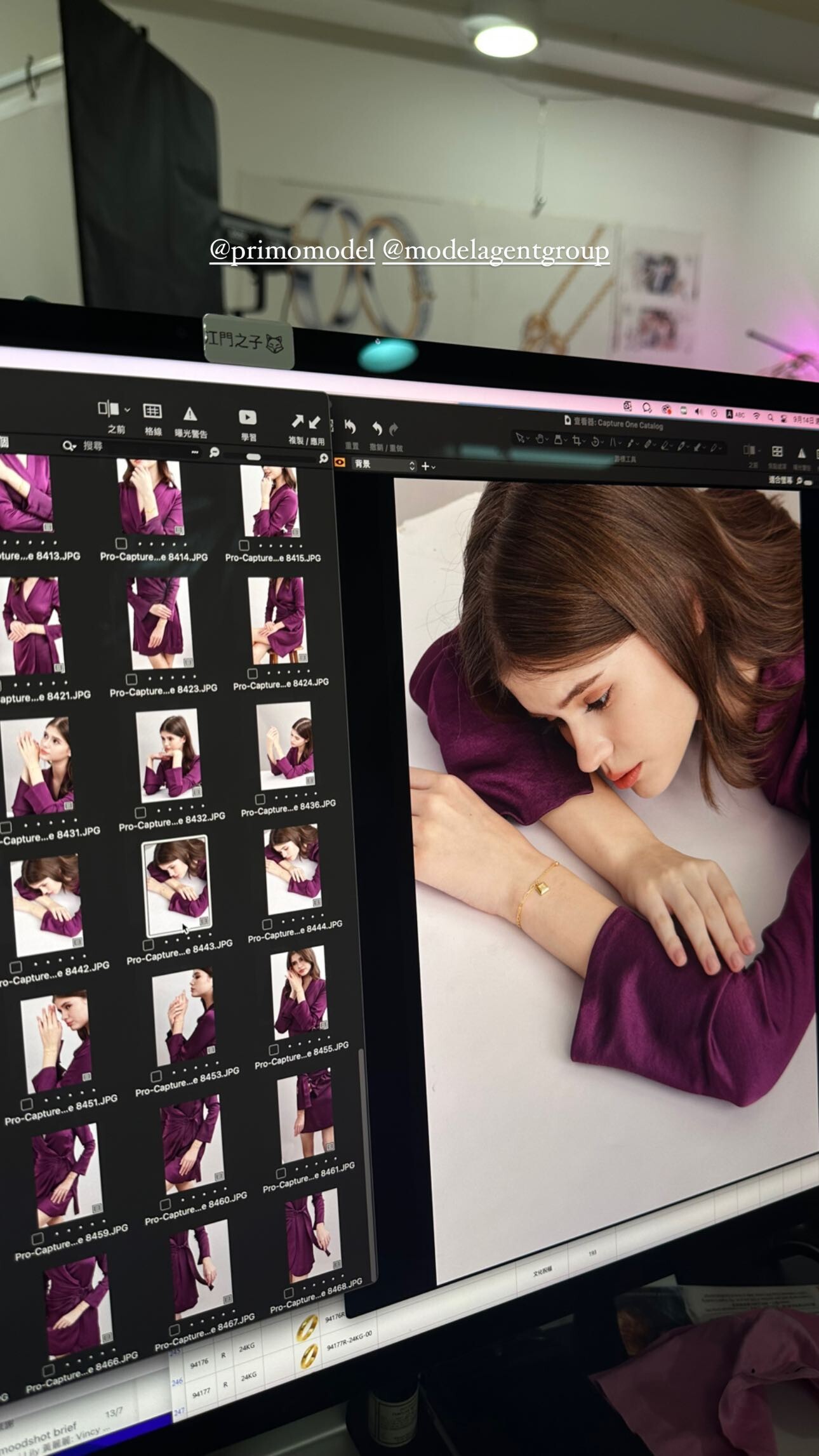Click the file name Pro-Capture 8459.JPG

tap(72, 1243)
